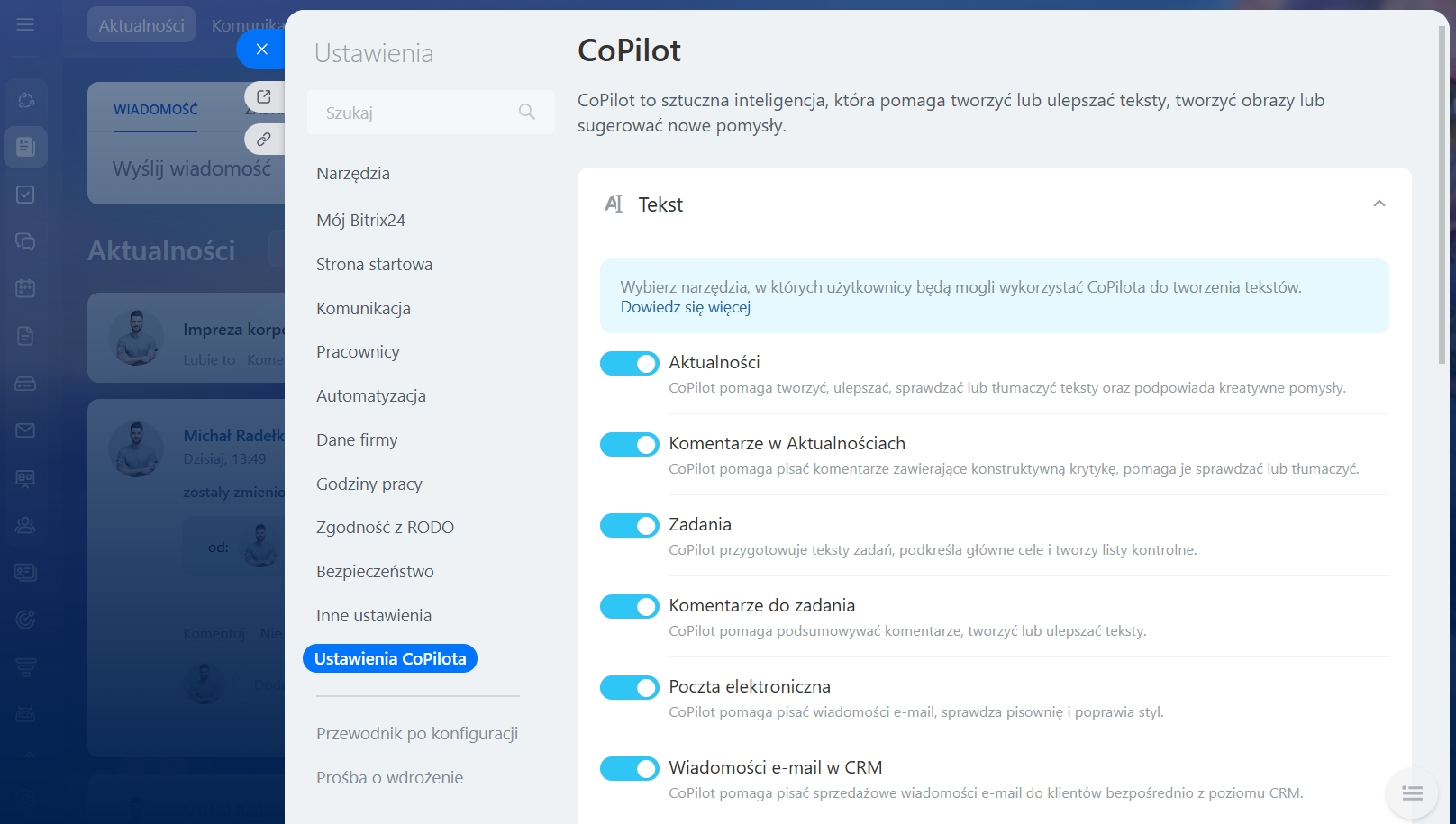Click the copy link icon
This screenshot has width=1456, height=824.
tap(263, 140)
